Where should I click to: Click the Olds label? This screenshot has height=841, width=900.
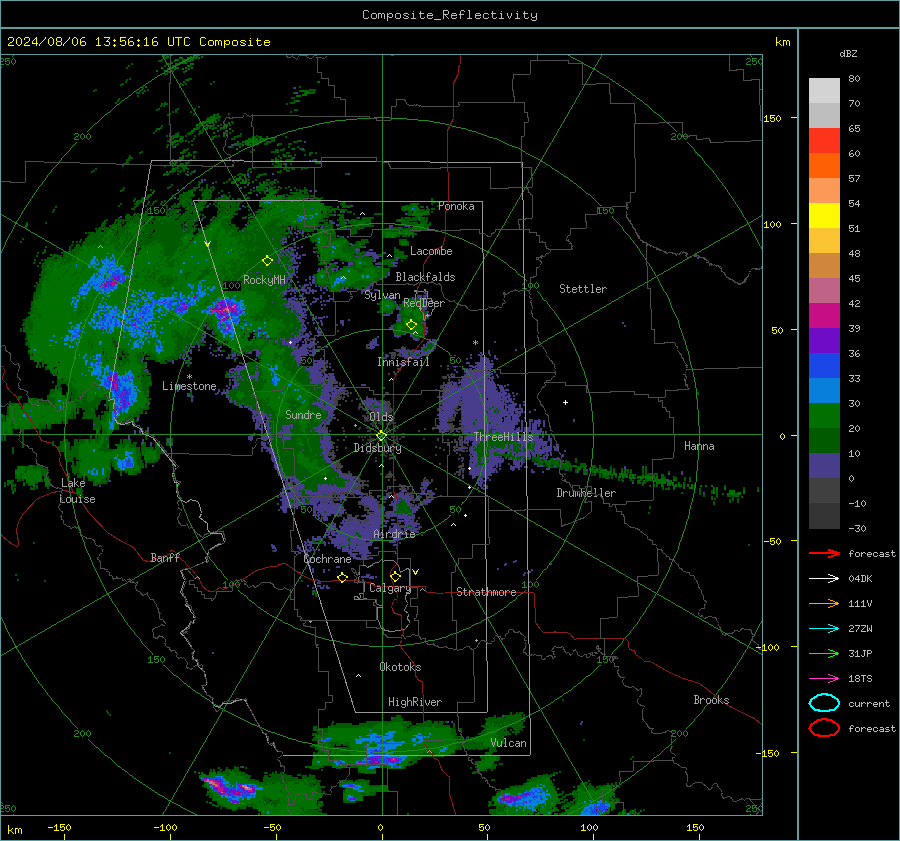click(x=381, y=417)
